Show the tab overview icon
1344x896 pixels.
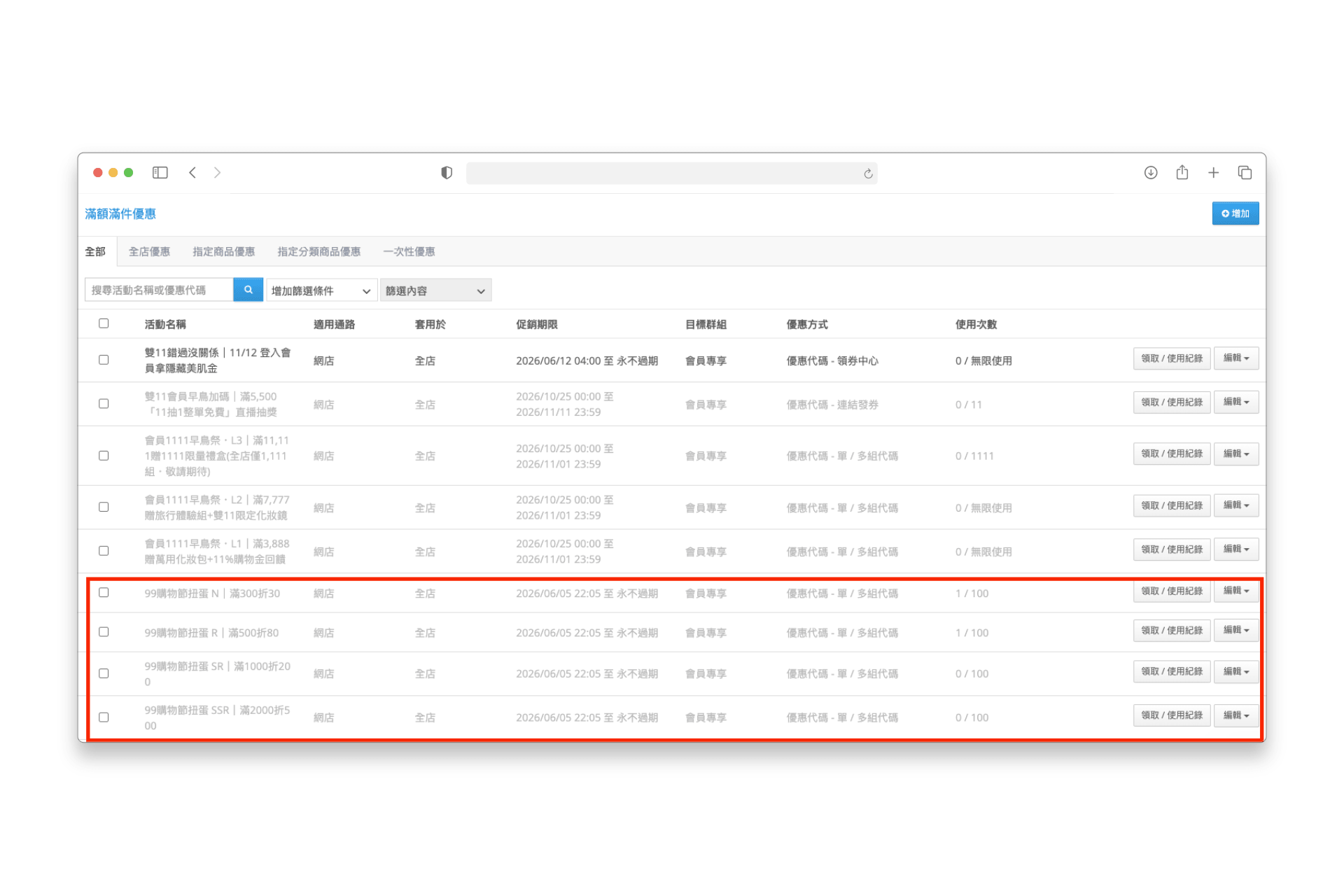coord(1245,172)
